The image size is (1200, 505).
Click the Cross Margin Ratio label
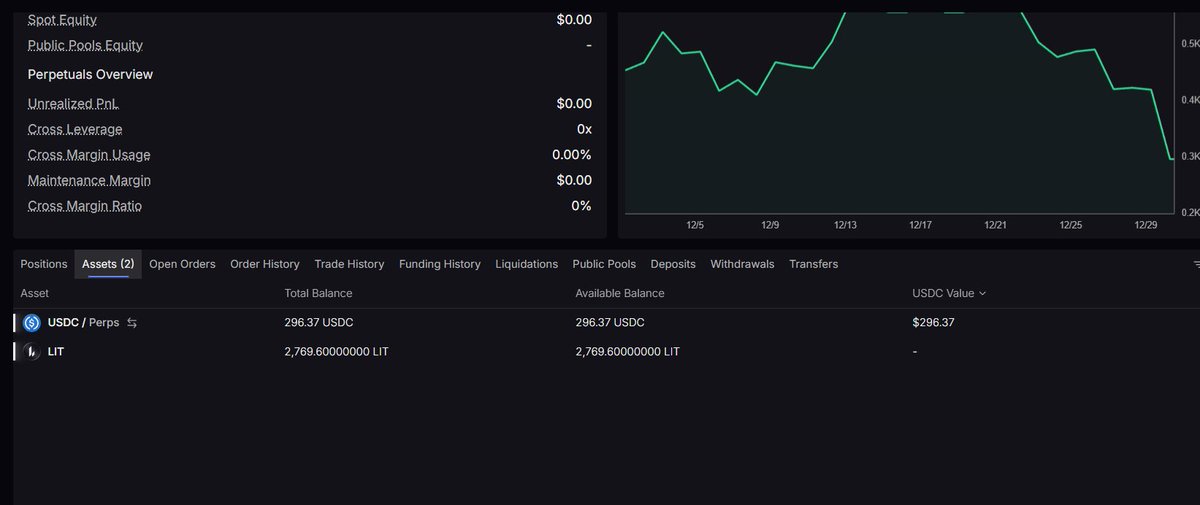pos(85,206)
